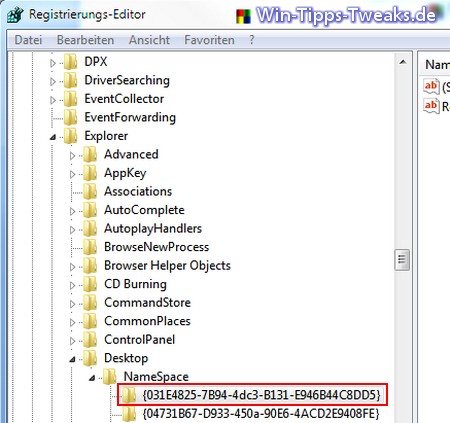
Task: Click the Registrierungs-Editor title bar icon
Action: point(15,15)
